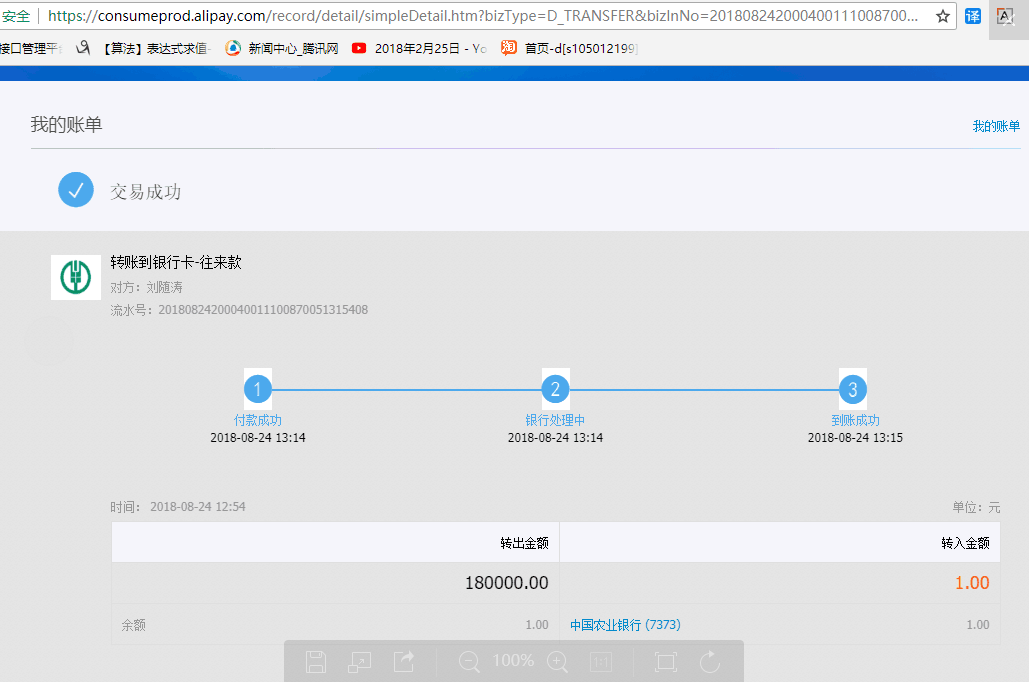Click the 对方: 刘随涛 recipient line

click(146, 288)
